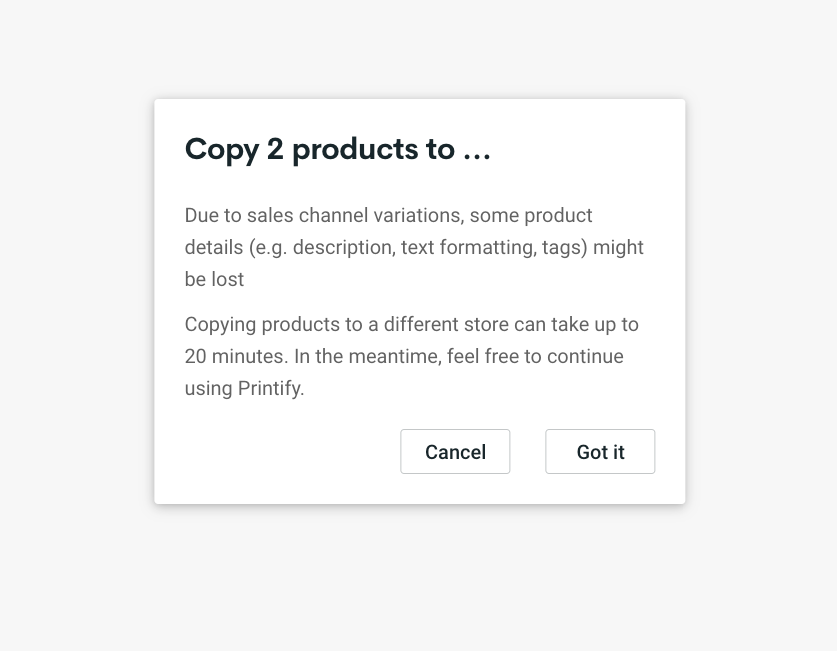The height and width of the screenshot is (651, 837).
Task: Click the ellipsis in the dialog title
Action: tap(478, 152)
